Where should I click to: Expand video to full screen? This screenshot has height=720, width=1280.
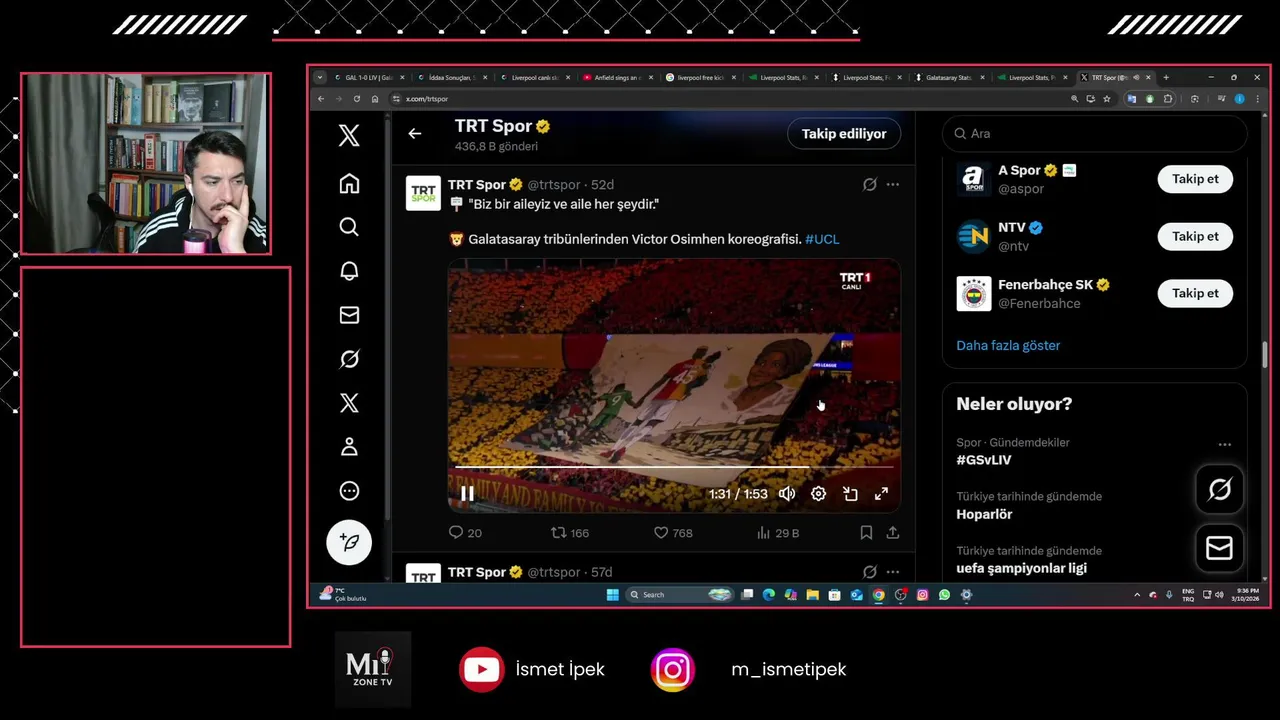click(881, 494)
